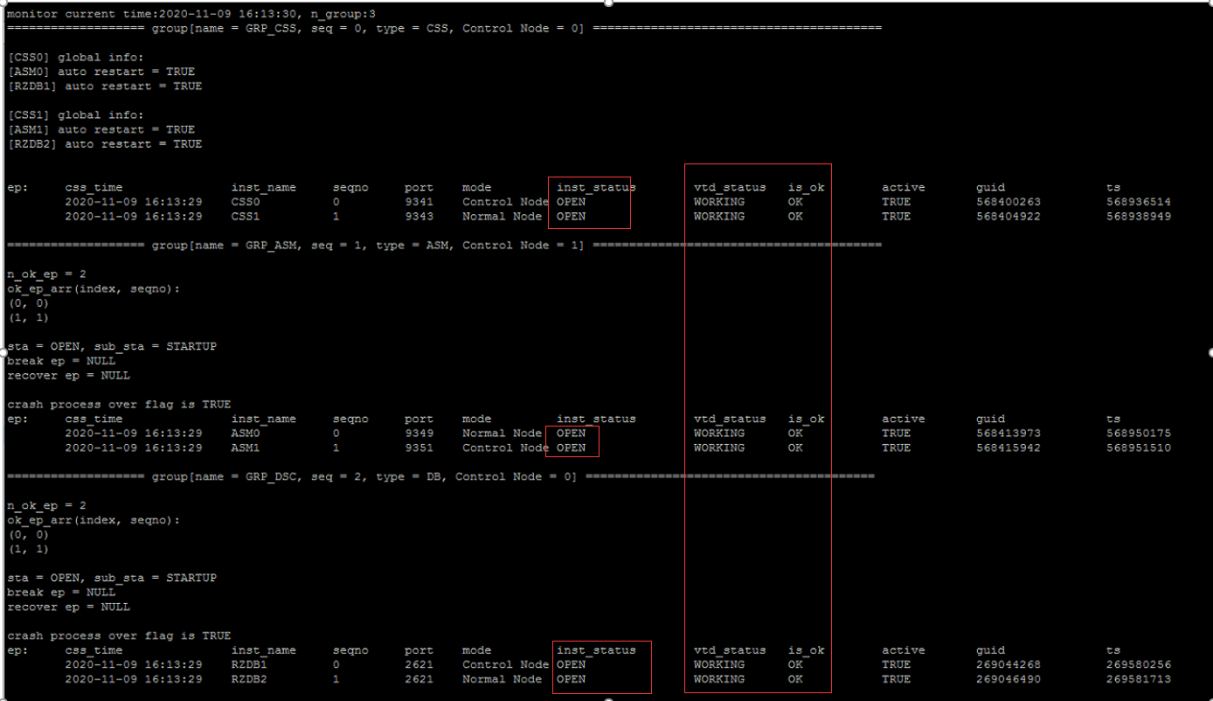Select port value 9343
Viewport: 1213px width, 701px height.
tap(419, 216)
